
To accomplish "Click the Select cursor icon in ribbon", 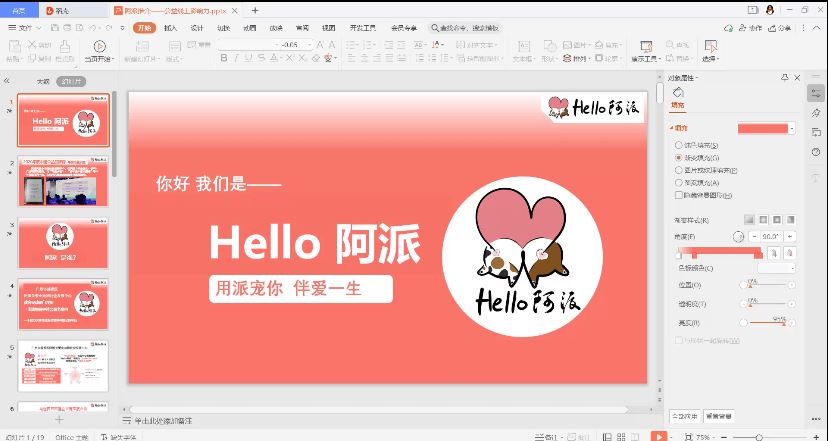I will [x=711, y=46].
